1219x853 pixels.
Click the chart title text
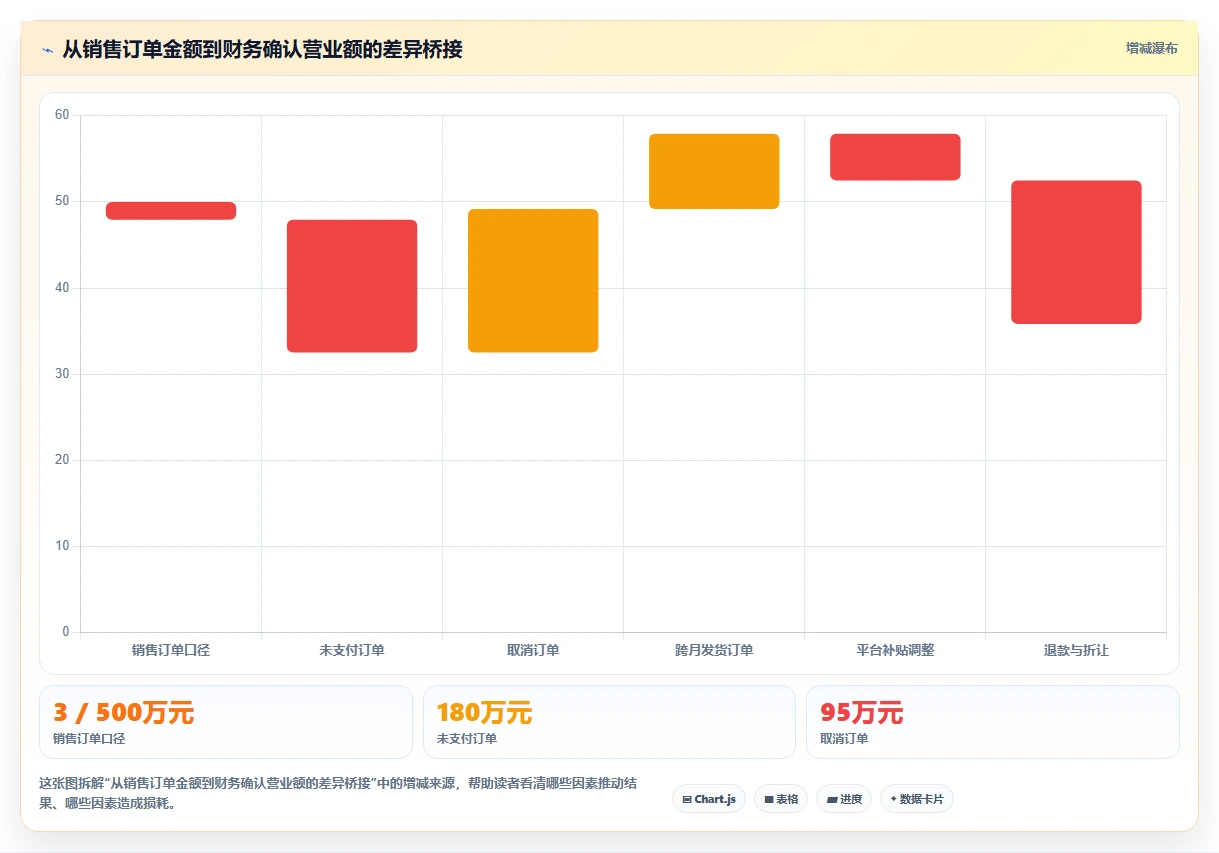[263, 49]
